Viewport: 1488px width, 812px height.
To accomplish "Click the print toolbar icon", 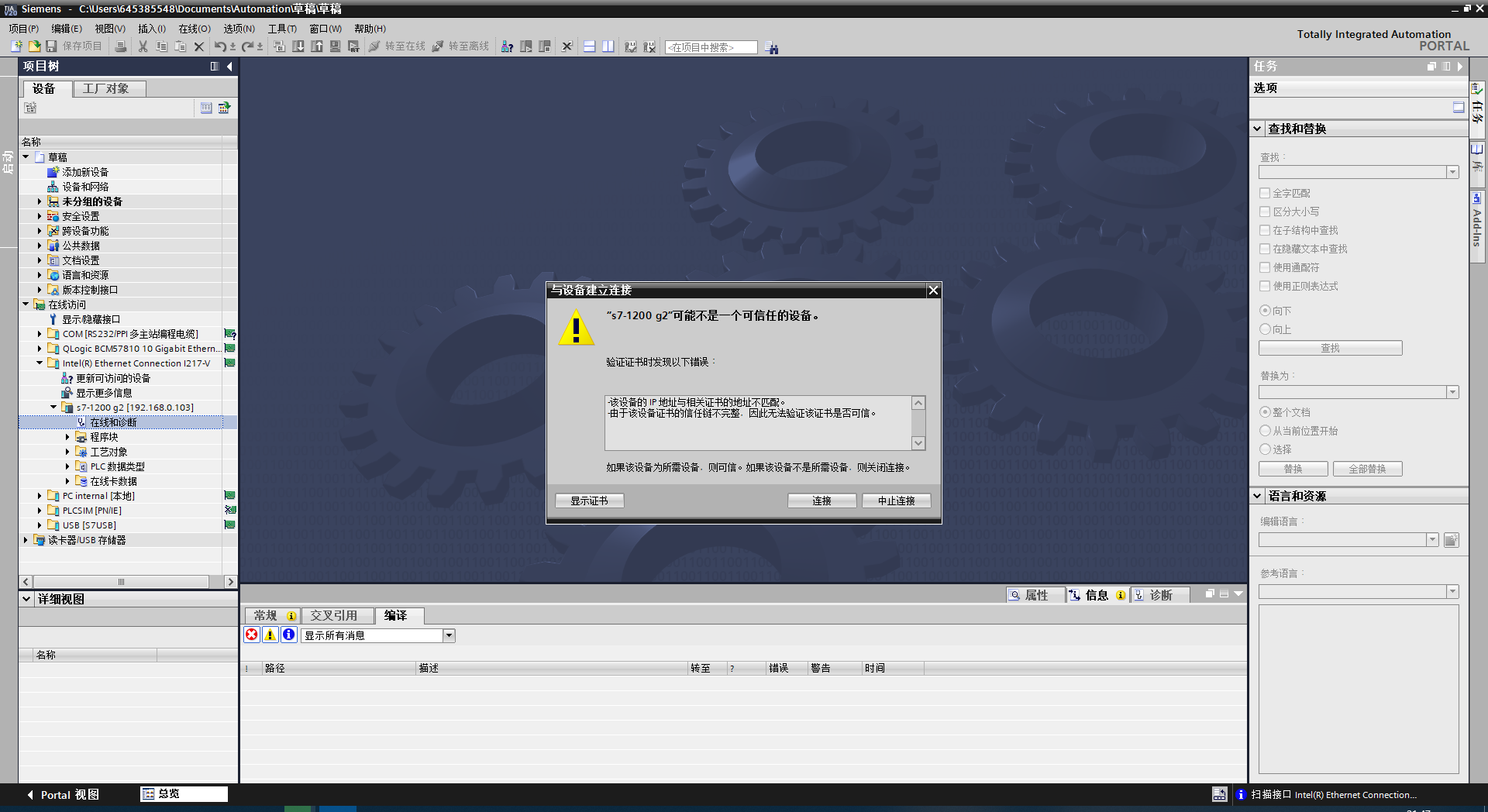I will pyautogui.click(x=121, y=46).
